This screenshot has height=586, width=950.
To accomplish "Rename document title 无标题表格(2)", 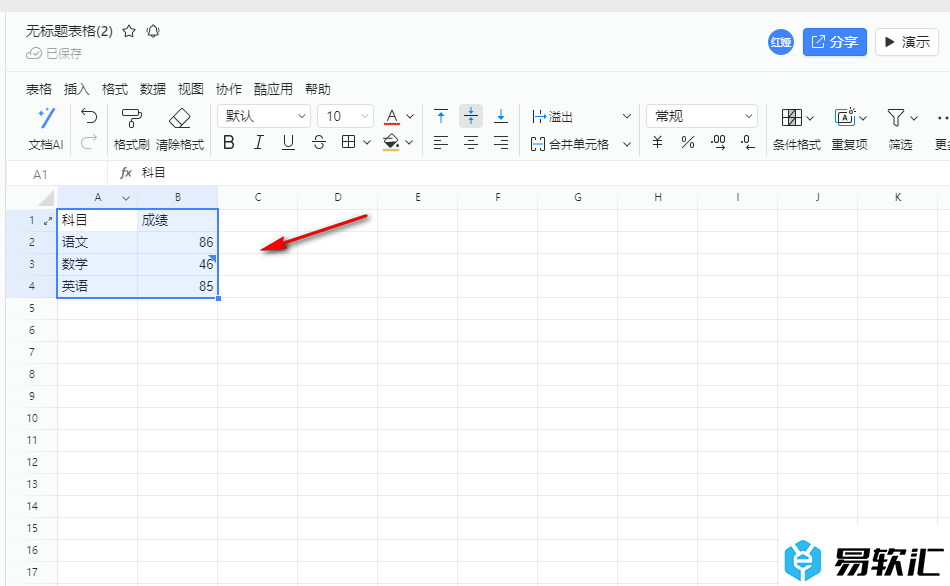I will (x=69, y=32).
